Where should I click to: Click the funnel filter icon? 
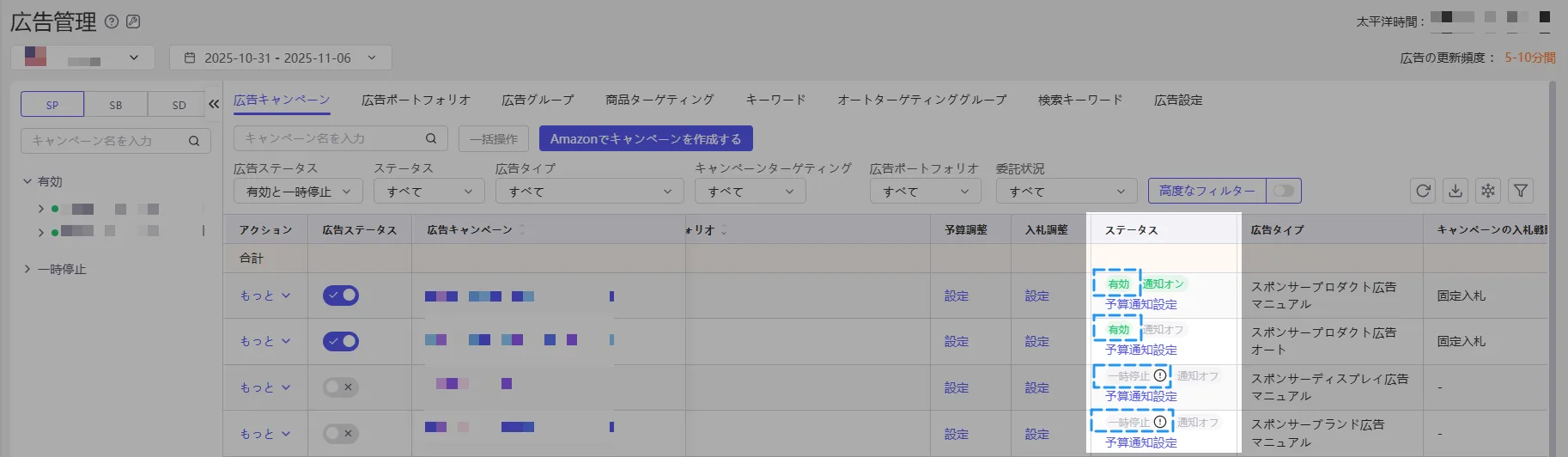[x=1521, y=191]
